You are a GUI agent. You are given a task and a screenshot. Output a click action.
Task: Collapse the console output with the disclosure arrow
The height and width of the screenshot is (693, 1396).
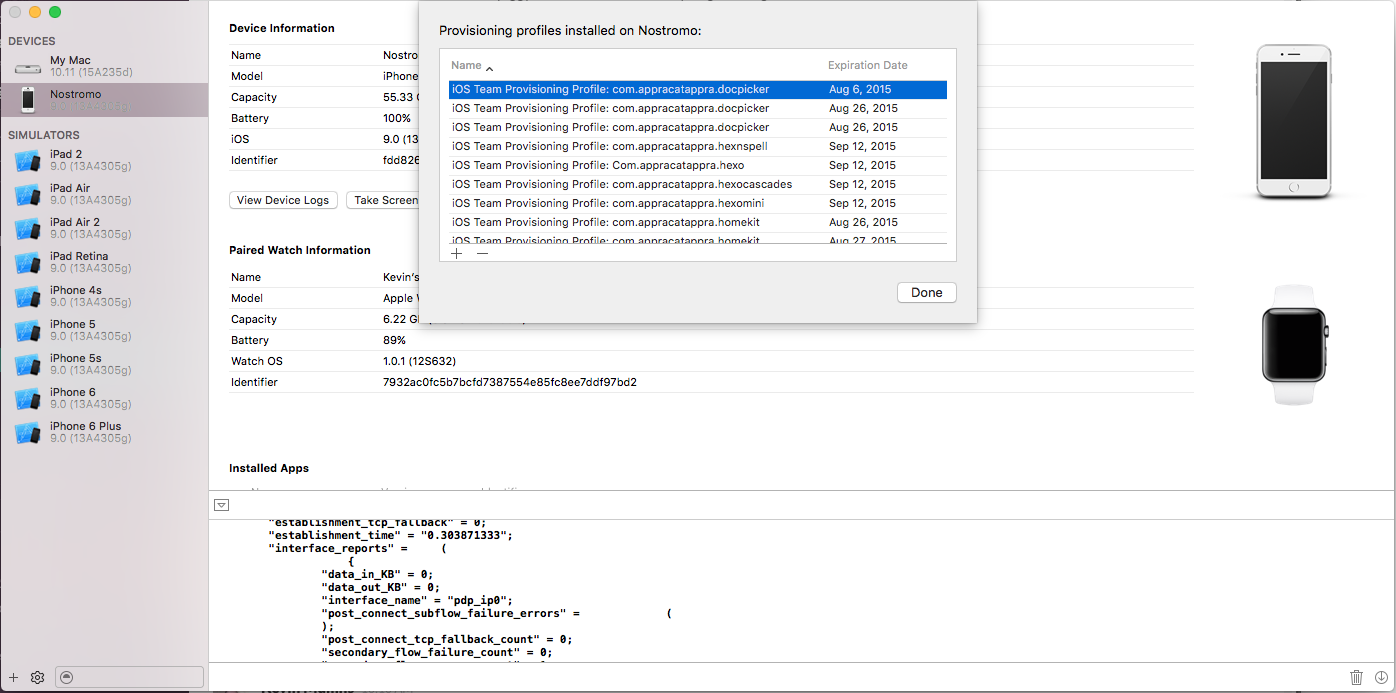(x=221, y=505)
